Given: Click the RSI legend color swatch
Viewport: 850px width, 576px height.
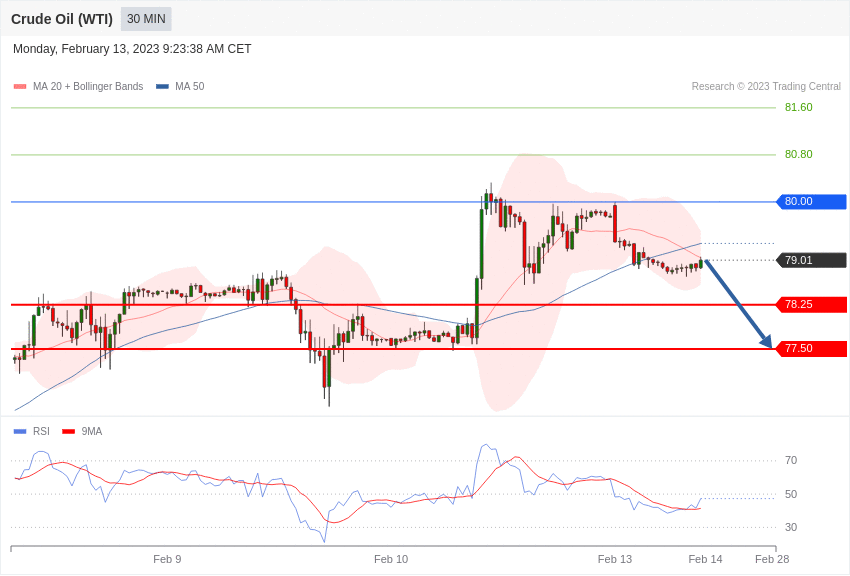Looking at the screenshot, I should tap(20, 431).
